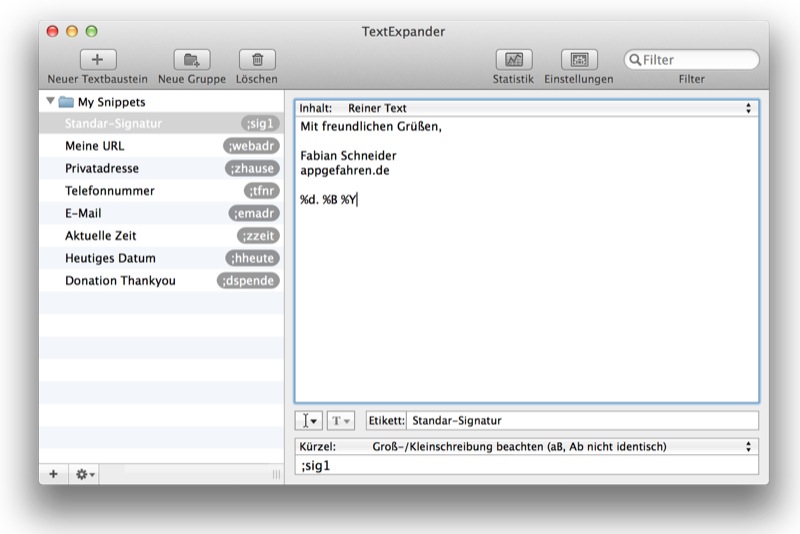Select the Telefonnummer snippet

tap(110, 191)
